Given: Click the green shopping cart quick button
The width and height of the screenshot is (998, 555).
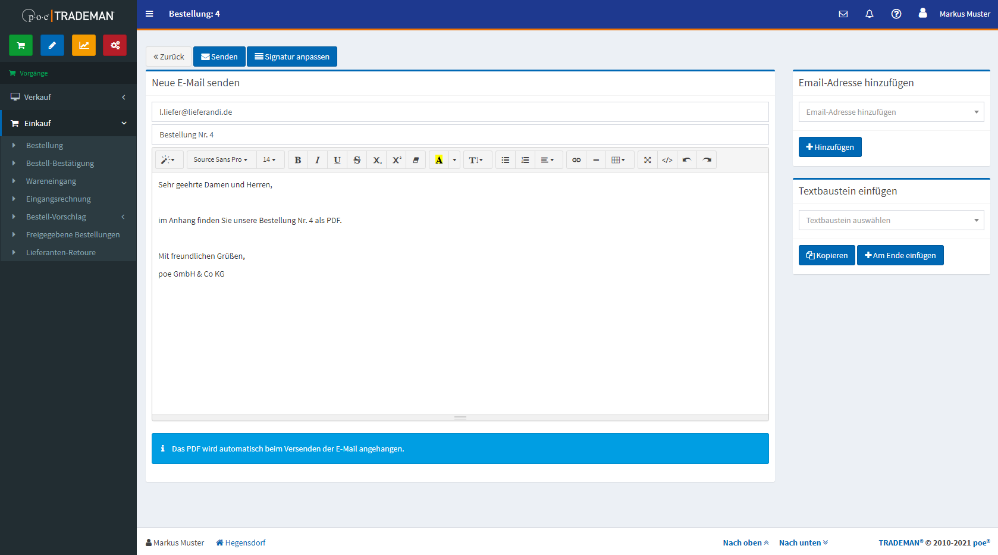Looking at the screenshot, I should [x=21, y=45].
